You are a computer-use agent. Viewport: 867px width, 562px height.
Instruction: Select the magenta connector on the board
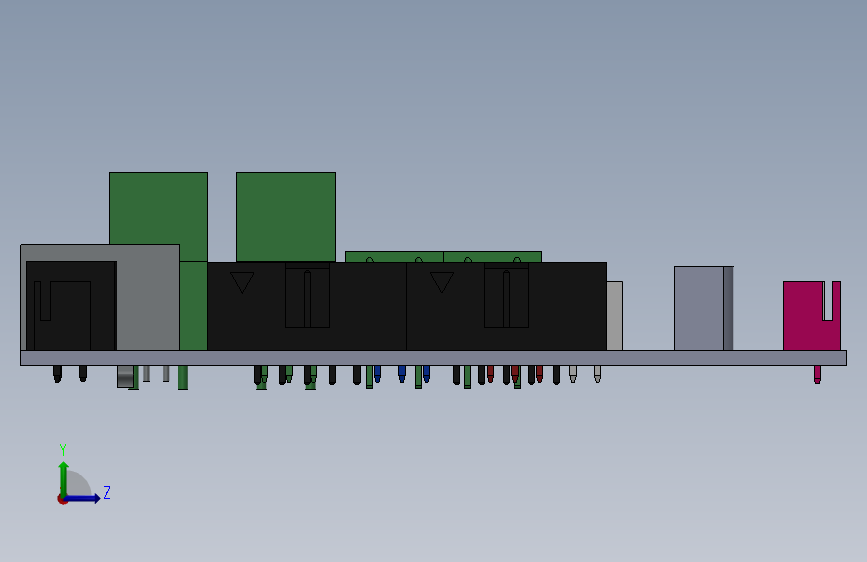[811, 316]
